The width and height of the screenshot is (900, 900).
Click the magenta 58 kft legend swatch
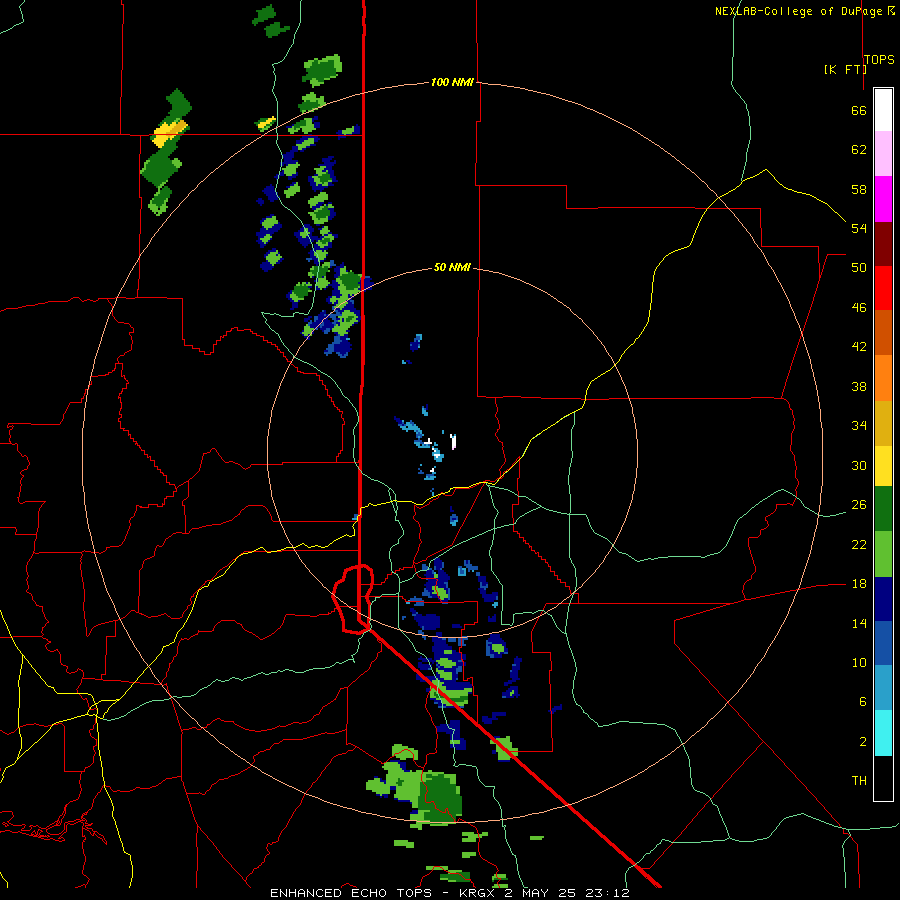pyautogui.click(x=883, y=199)
